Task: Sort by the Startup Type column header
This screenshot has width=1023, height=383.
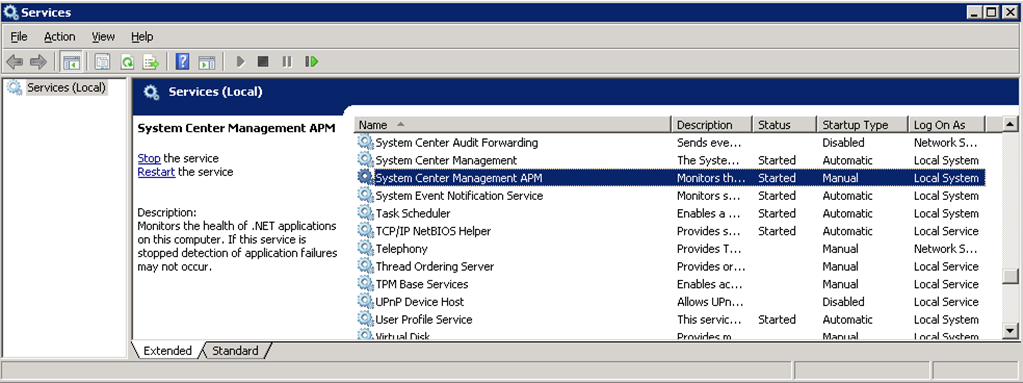Action: tap(863, 125)
